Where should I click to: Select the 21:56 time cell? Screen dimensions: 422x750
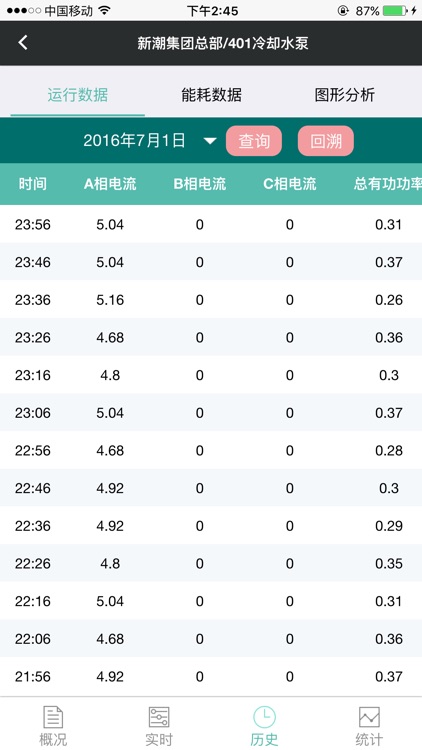pyautogui.click(x=33, y=677)
